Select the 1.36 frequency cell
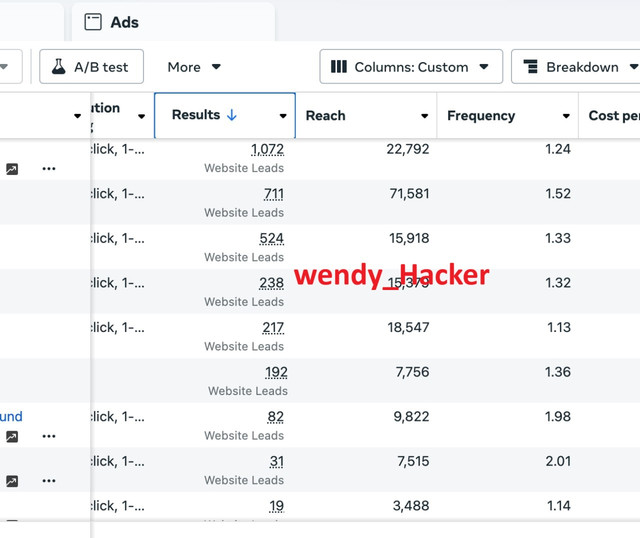 558,372
